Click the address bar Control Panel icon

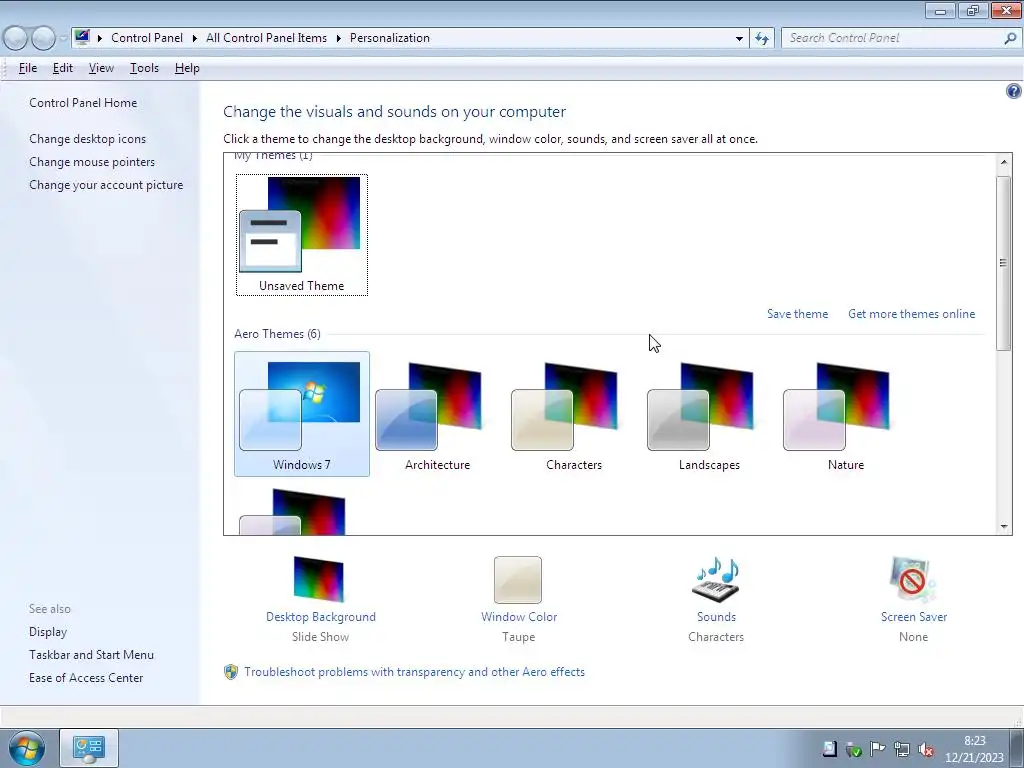pyautogui.click(x=82, y=37)
